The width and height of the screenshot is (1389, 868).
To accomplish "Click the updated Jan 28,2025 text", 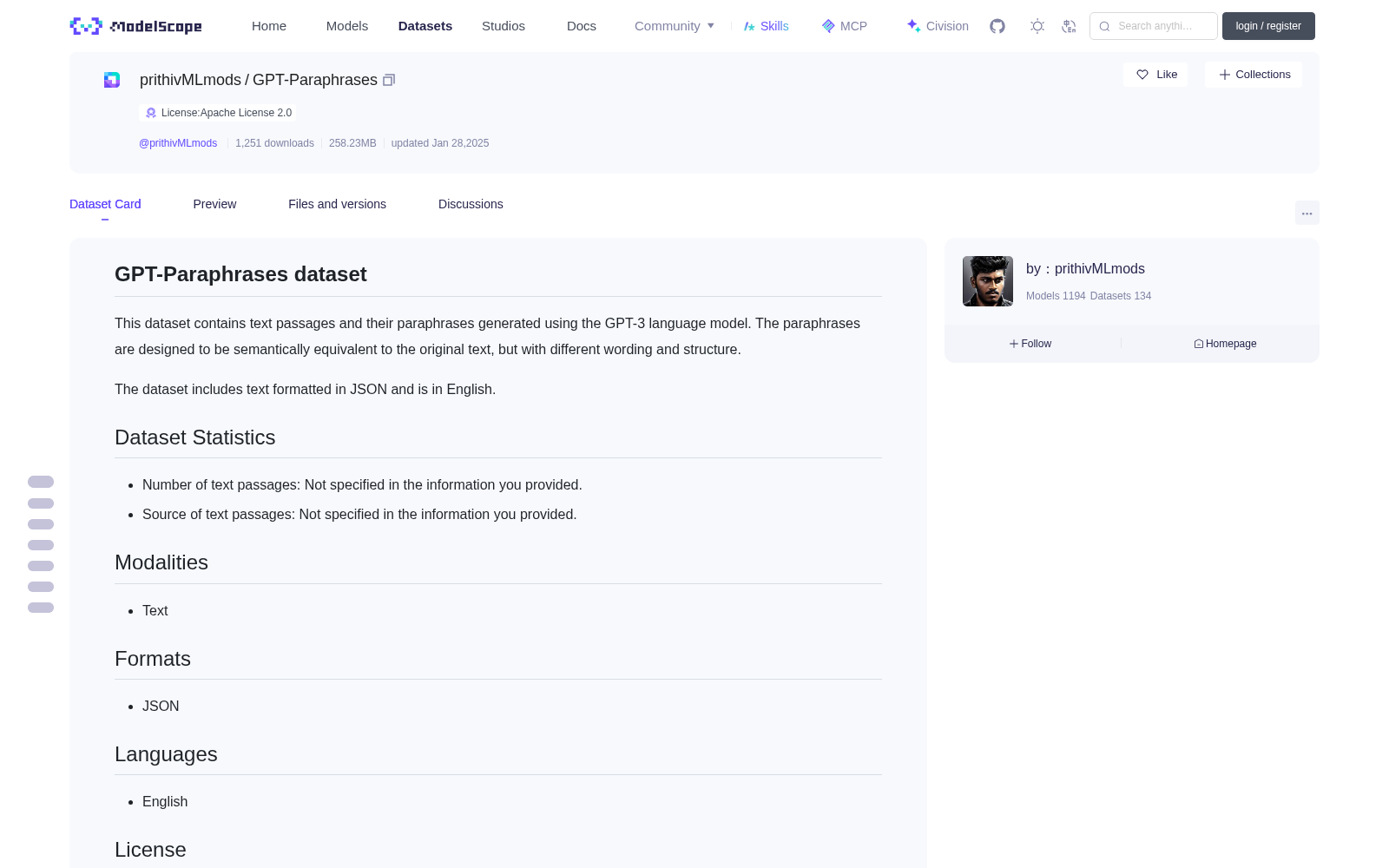I will pyautogui.click(x=440, y=143).
